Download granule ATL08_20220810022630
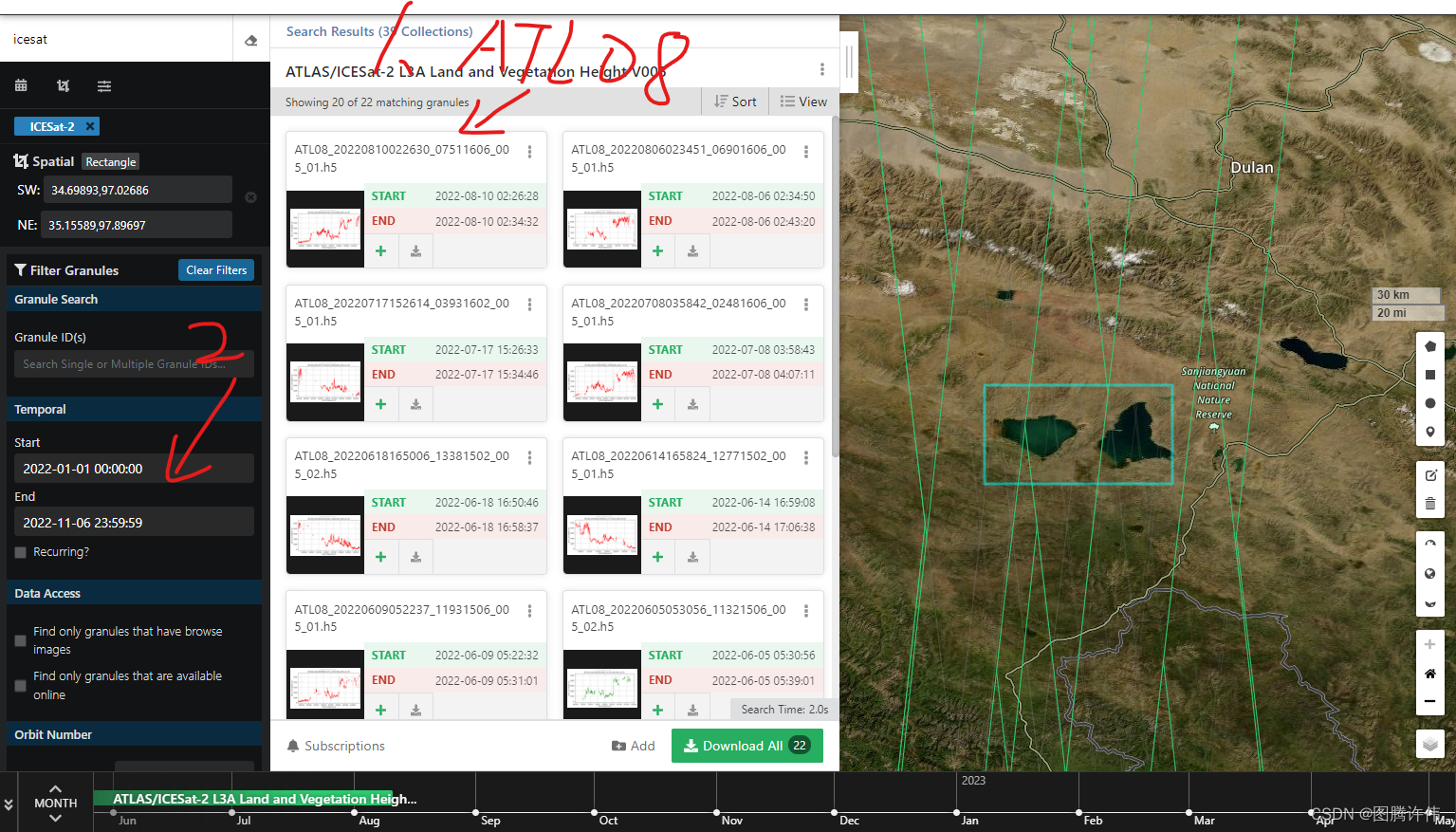The height and width of the screenshot is (832, 1456). 415,251
